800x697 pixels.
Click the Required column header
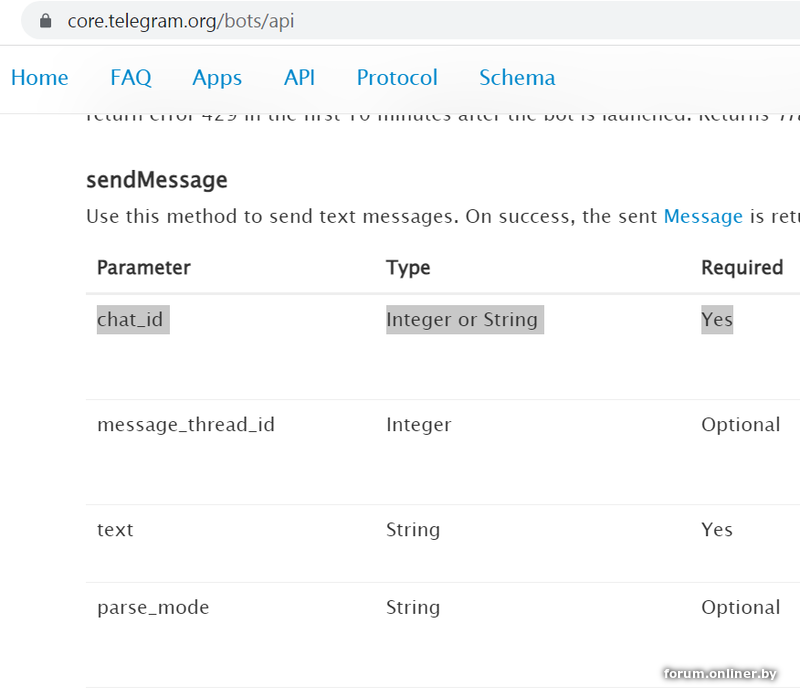tap(742, 268)
